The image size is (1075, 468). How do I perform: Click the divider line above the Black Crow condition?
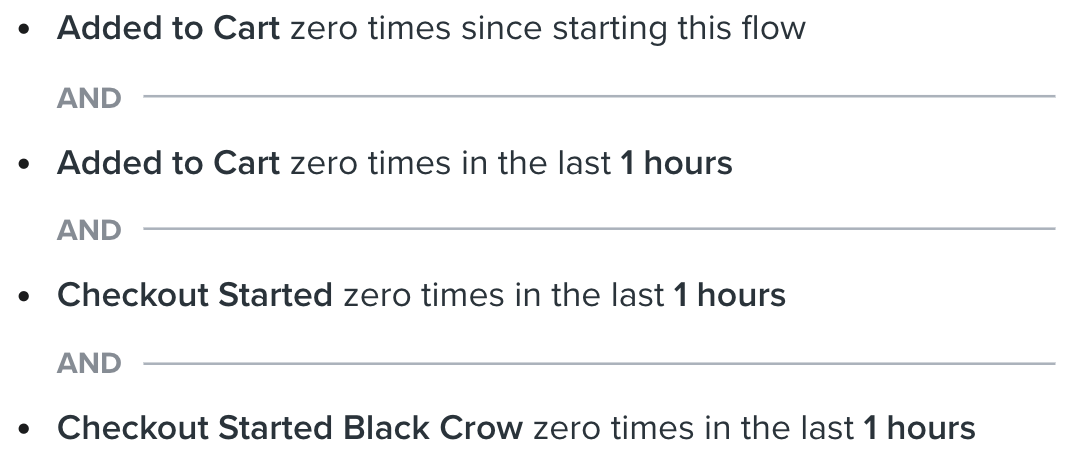pyautogui.click(x=599, y=364)
